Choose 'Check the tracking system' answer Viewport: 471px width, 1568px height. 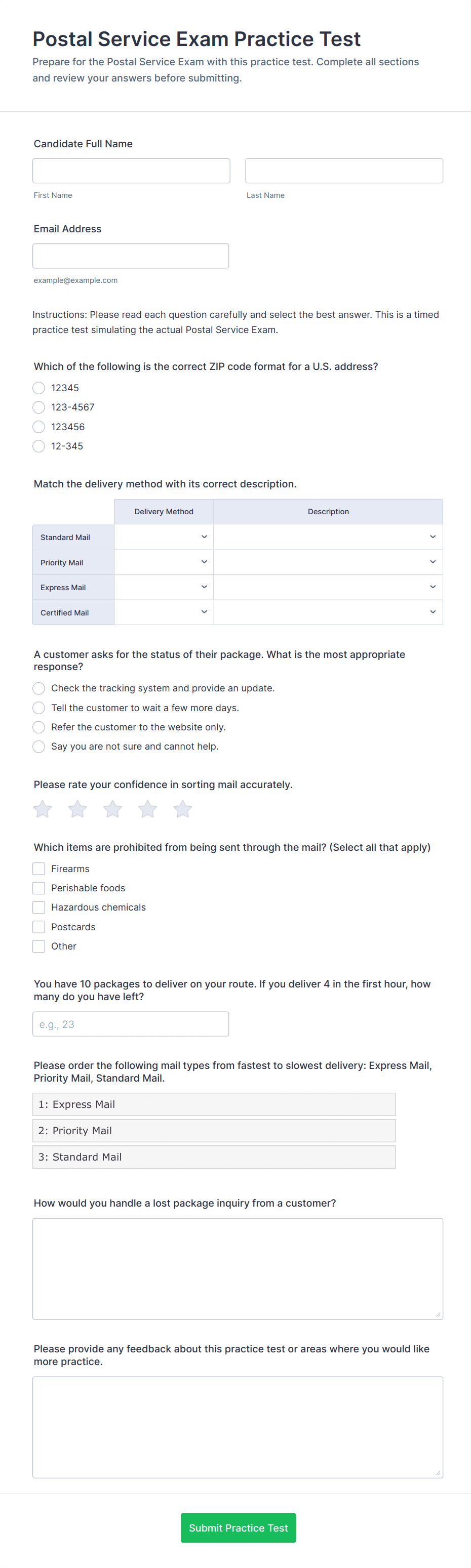tap(39, 688)
